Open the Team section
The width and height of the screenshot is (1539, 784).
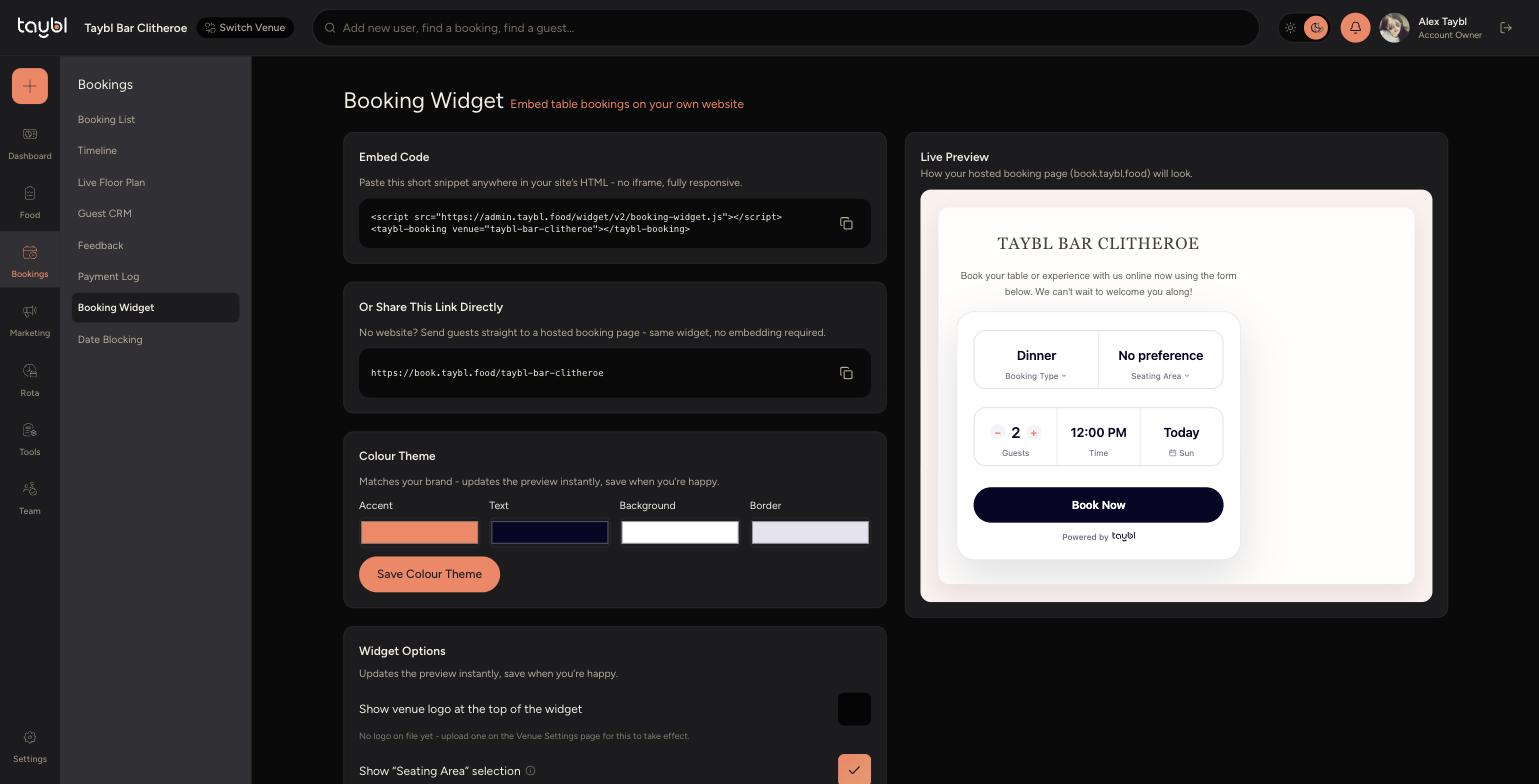30,499
